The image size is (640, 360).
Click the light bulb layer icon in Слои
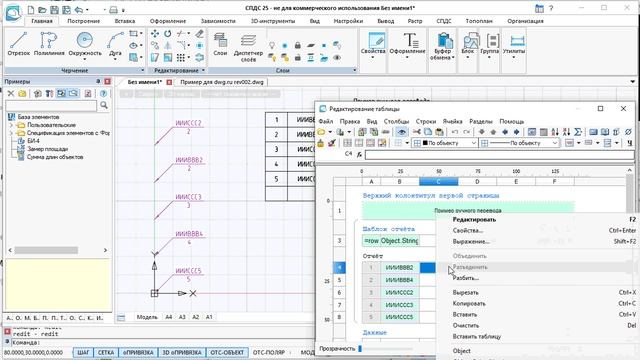[x=272, y=45]
